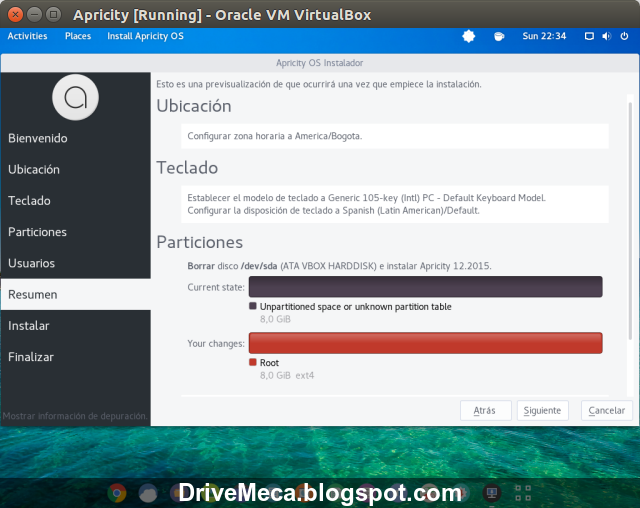Select Bienvenido step in sidebar
This screenshot has width=640, height=508.
pyautogui.click(x=76, y=138)
